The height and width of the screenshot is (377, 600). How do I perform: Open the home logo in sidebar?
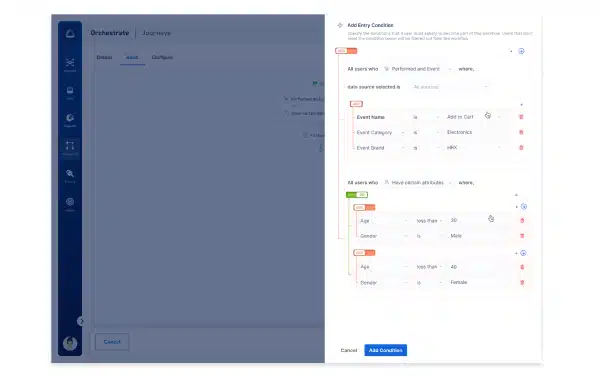click(x=70, y=33)
